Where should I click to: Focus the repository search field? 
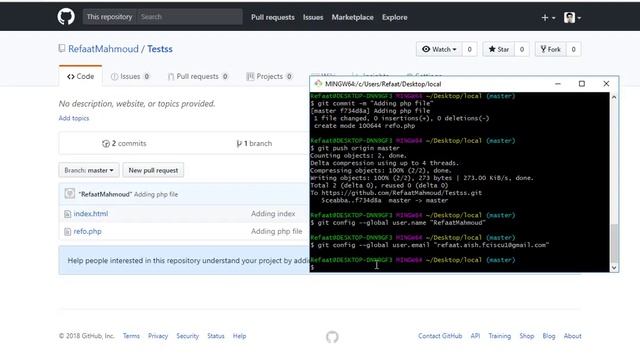click(x=189, y=17)
